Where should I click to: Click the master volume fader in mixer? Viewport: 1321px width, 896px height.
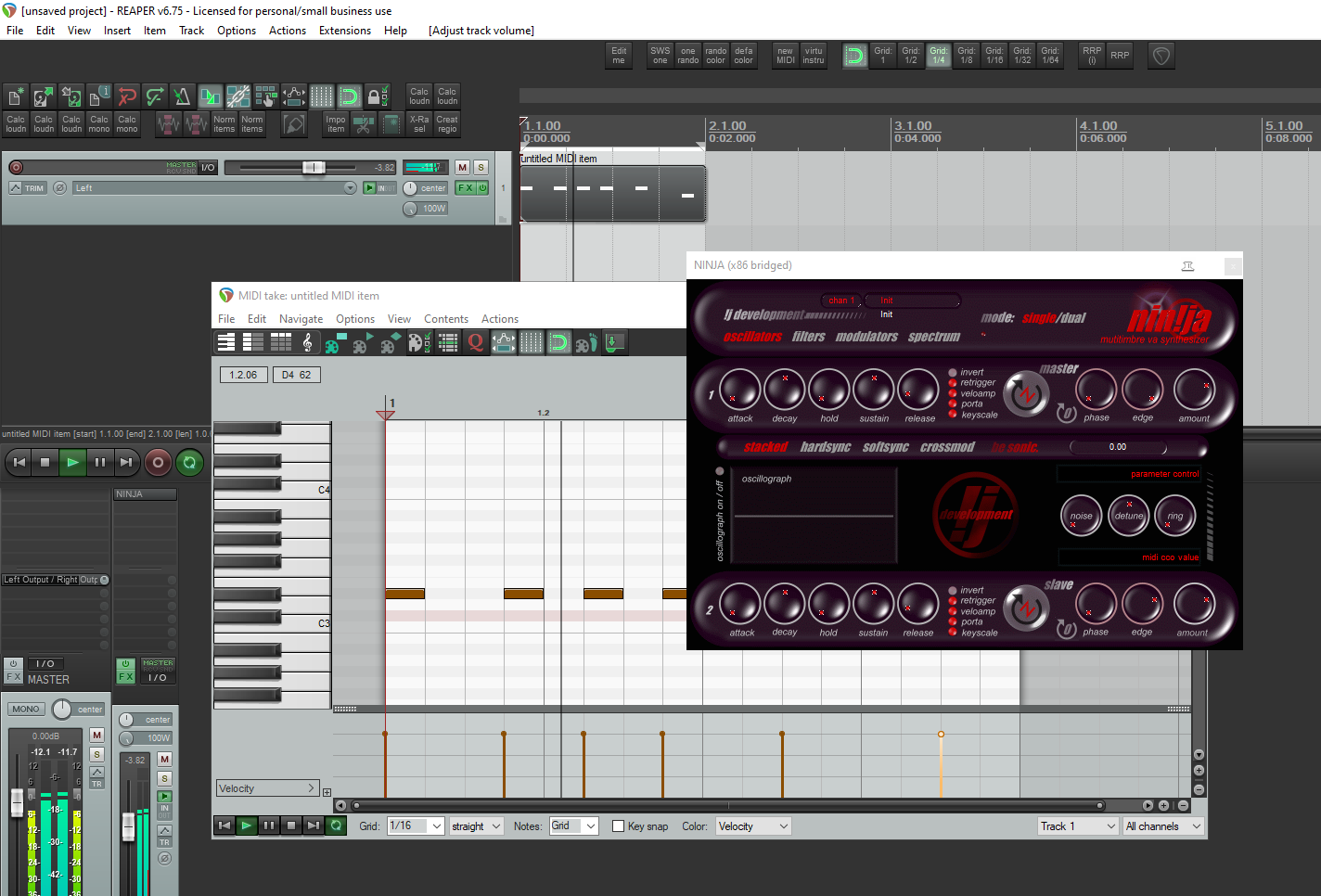(x=17, y=802)
